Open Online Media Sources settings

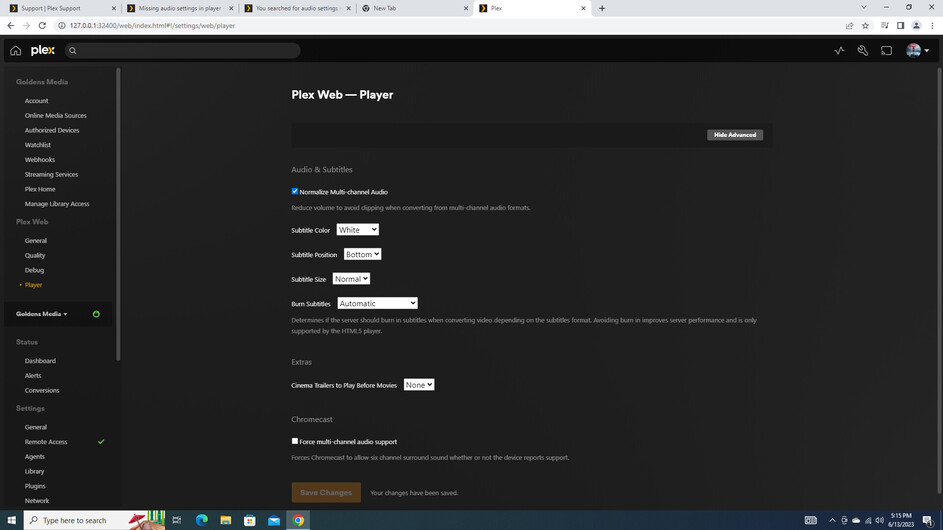click(x=56, y=116)
